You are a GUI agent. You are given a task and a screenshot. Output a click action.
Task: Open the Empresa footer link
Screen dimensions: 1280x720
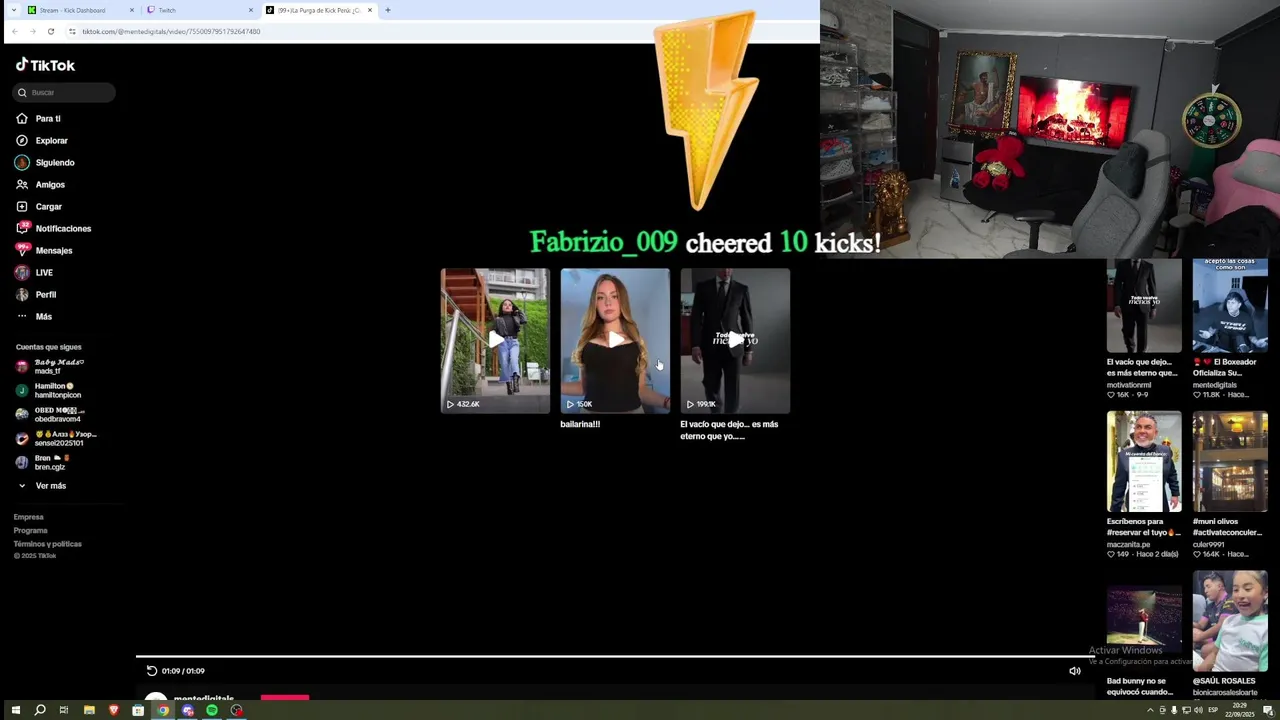tap(28, 517)
